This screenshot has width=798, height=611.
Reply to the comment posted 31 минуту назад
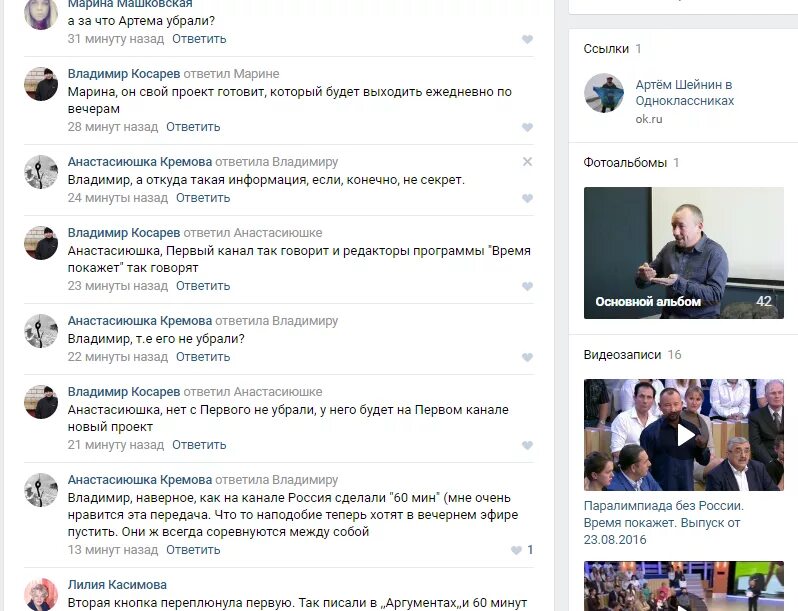pos(199,39)
